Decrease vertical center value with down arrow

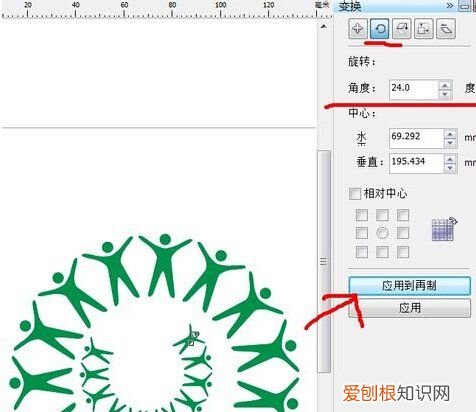[450, 168]
